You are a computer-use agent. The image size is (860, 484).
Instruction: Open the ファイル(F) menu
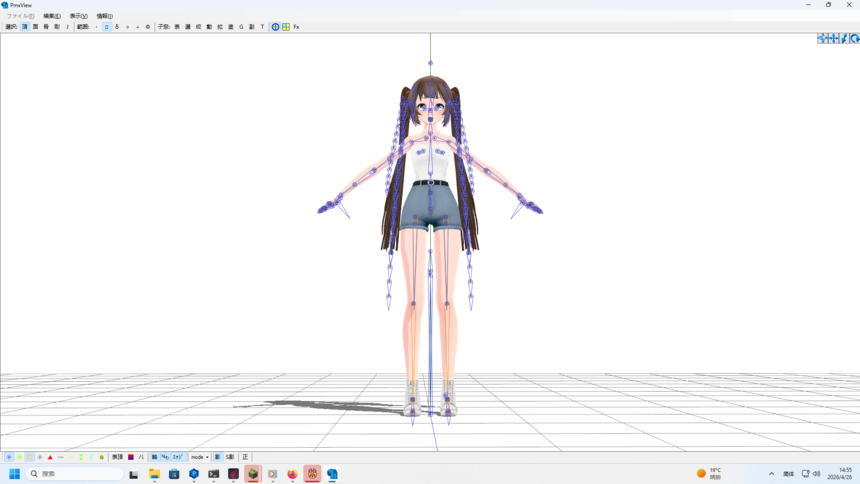20,16
